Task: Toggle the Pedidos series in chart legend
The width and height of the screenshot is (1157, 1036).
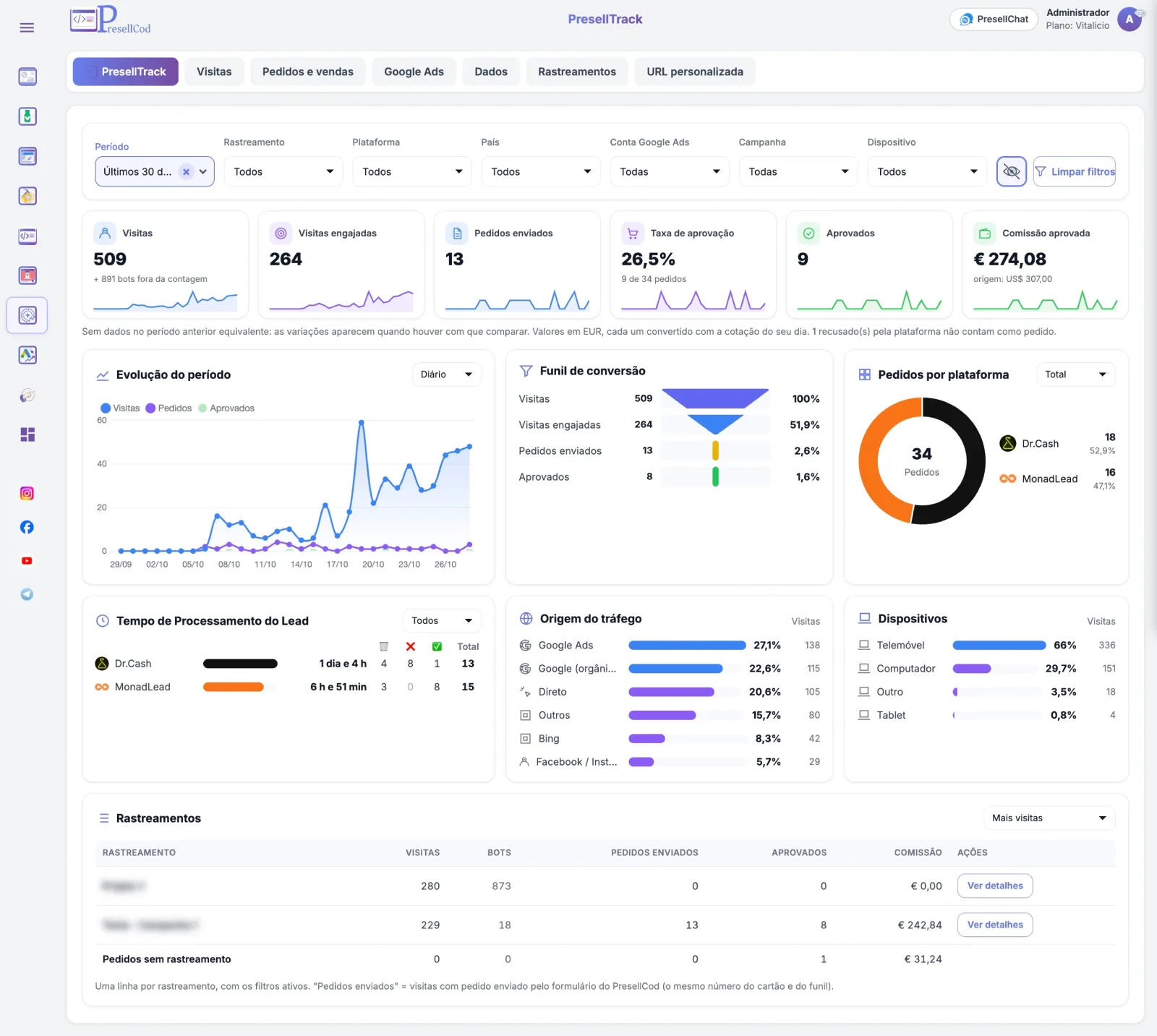Action: (x=168, y=408)
